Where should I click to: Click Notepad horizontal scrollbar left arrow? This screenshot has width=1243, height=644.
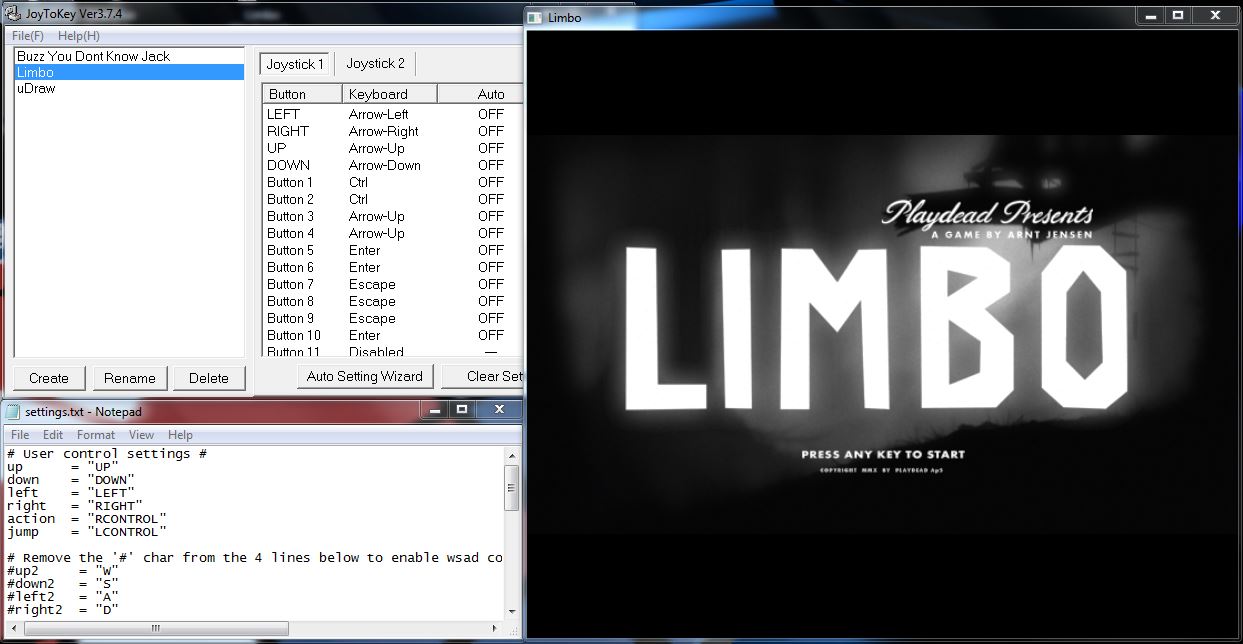13,628
